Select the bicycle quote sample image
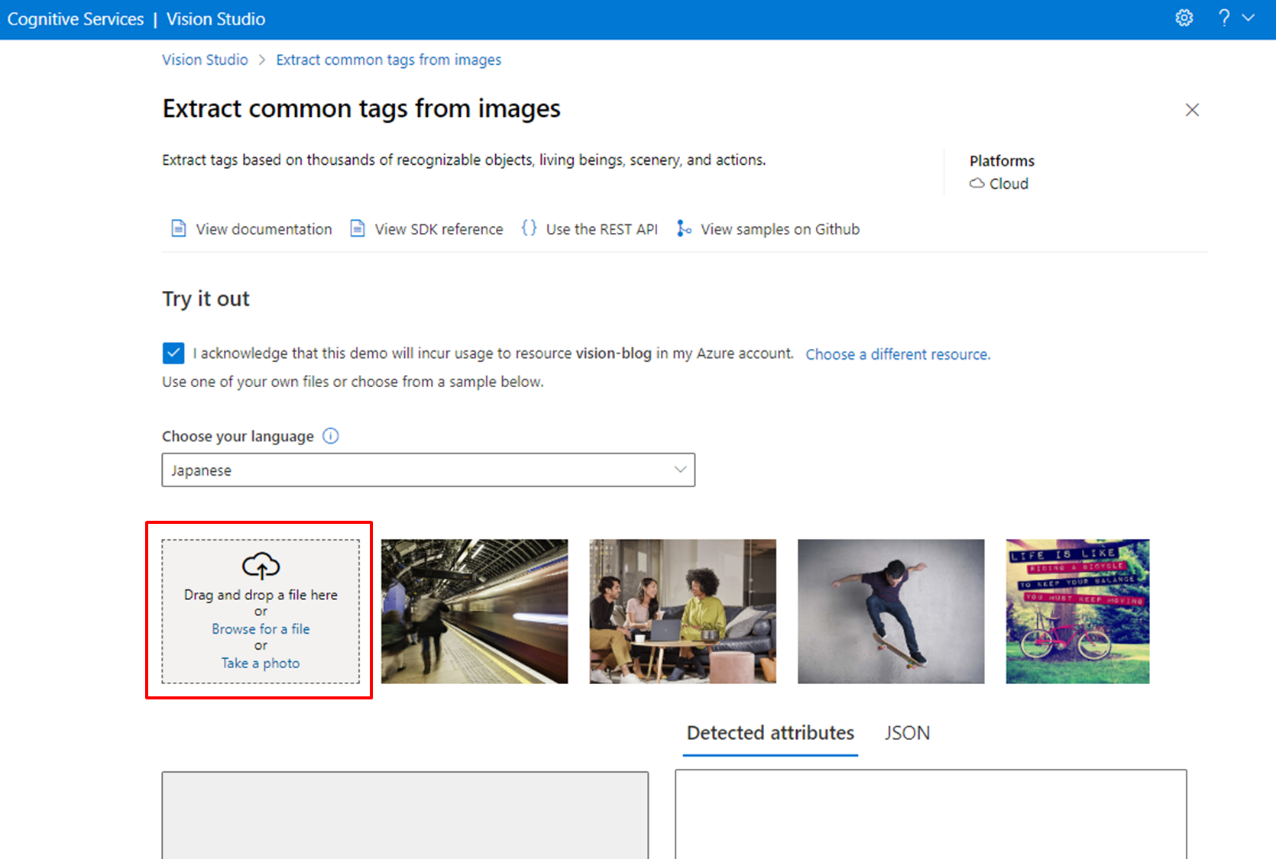The image size is (1276, 859). click(1078, 612)
